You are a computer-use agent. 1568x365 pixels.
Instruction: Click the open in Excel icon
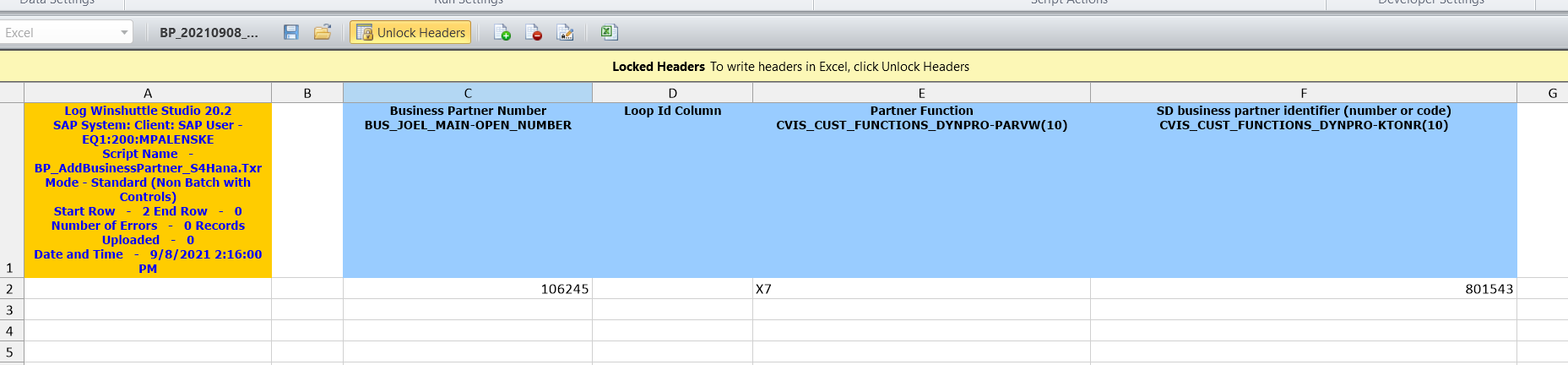[x=609, y=33]
